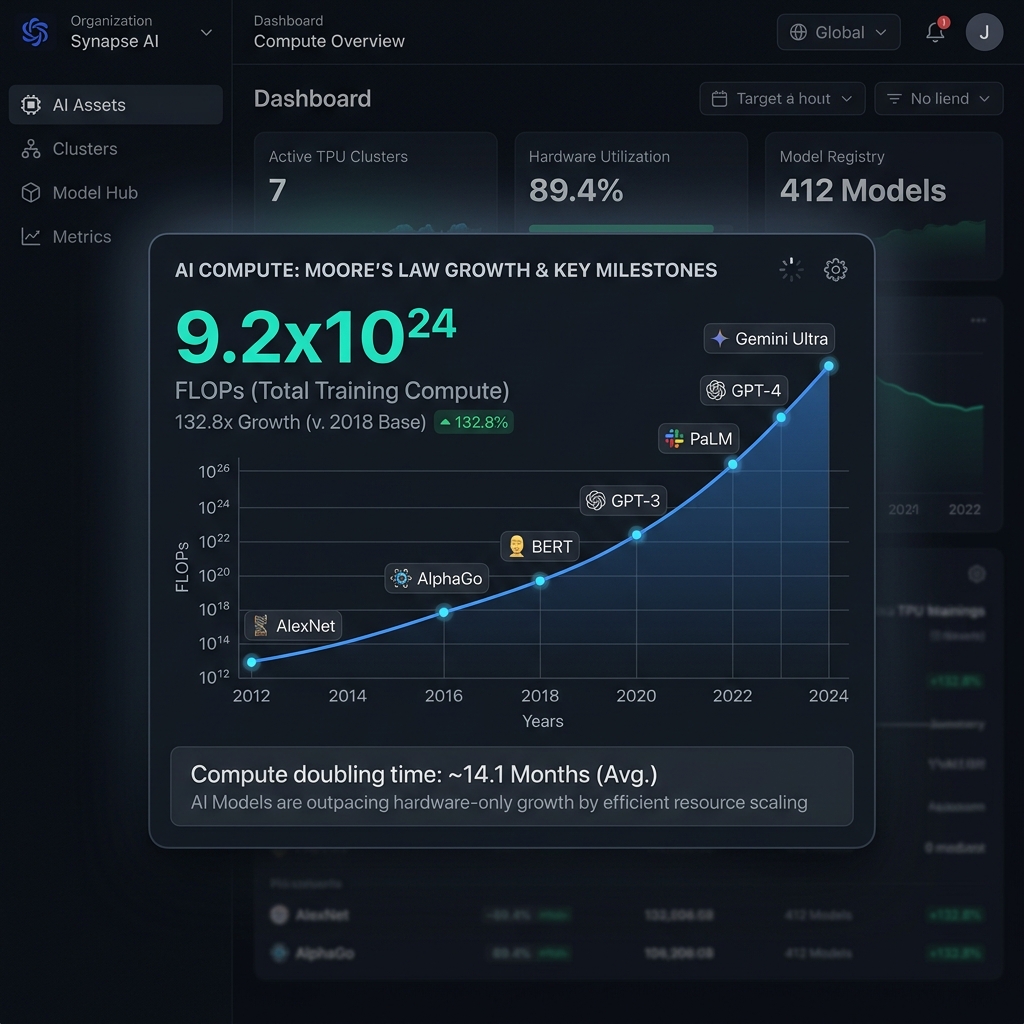Screen dimensions: 1024x1024
Task: Open the No liend filter dropdown
Action: (938, 99)
